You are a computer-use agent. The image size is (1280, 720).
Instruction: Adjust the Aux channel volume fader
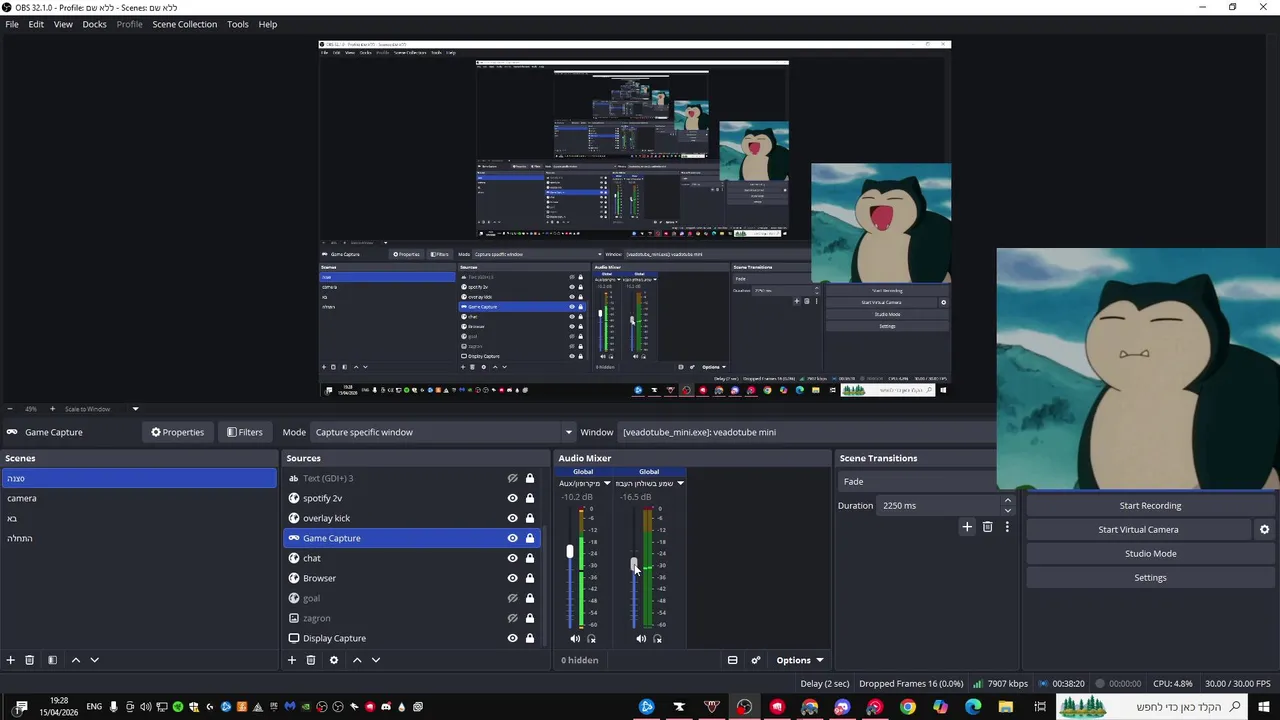[x=570, y=551]
